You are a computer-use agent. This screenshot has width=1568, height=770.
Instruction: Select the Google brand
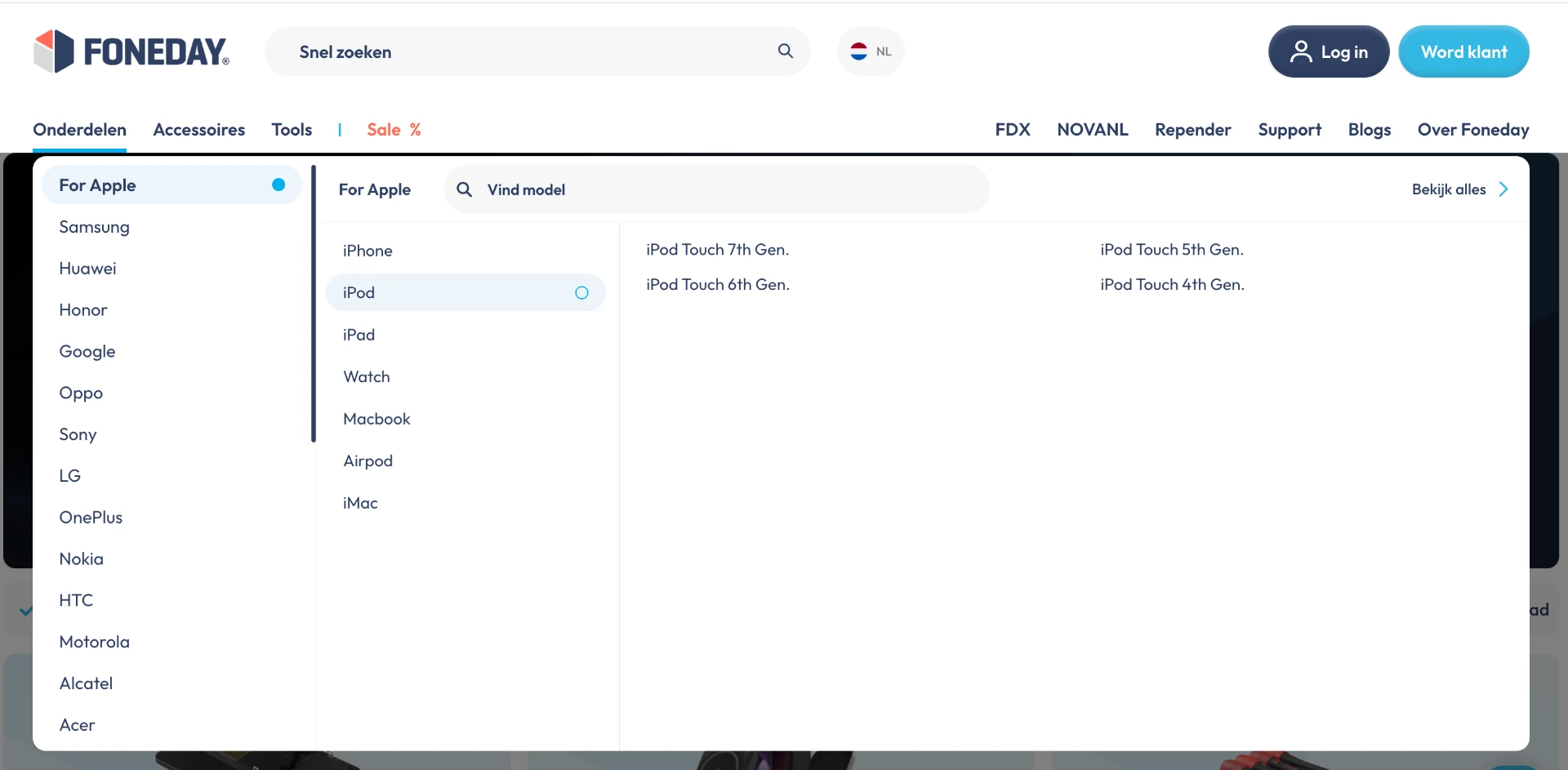[87, 352]
